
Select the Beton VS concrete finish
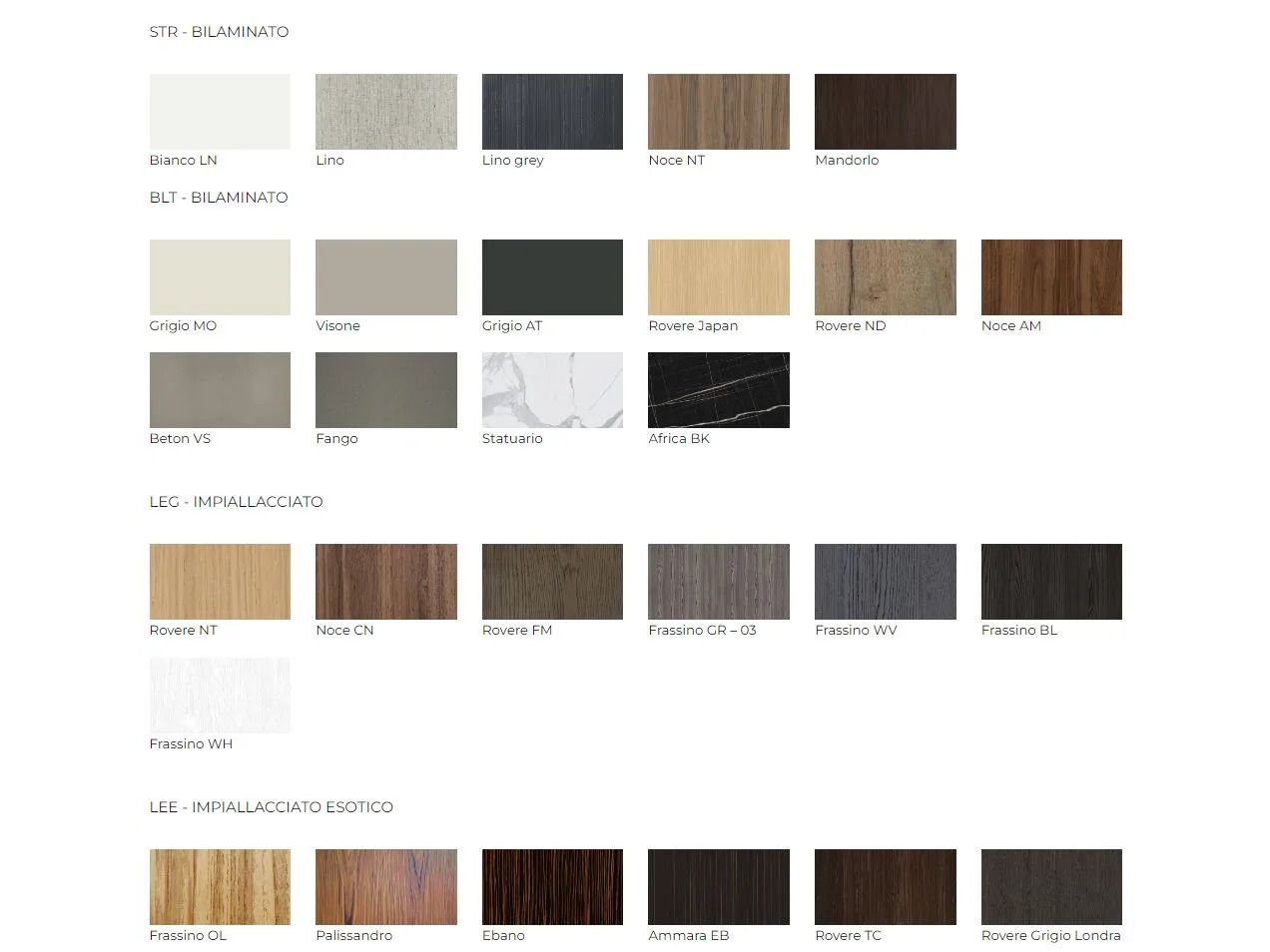[220, 390]
